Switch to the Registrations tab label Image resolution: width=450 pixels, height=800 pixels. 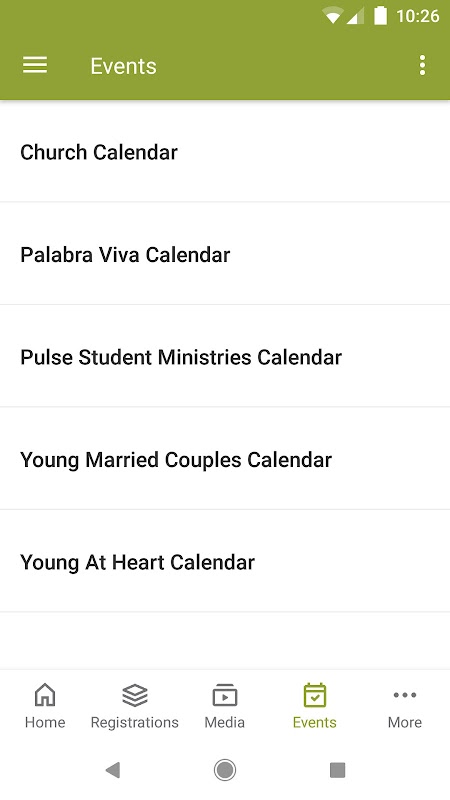[x=135, y=722]
